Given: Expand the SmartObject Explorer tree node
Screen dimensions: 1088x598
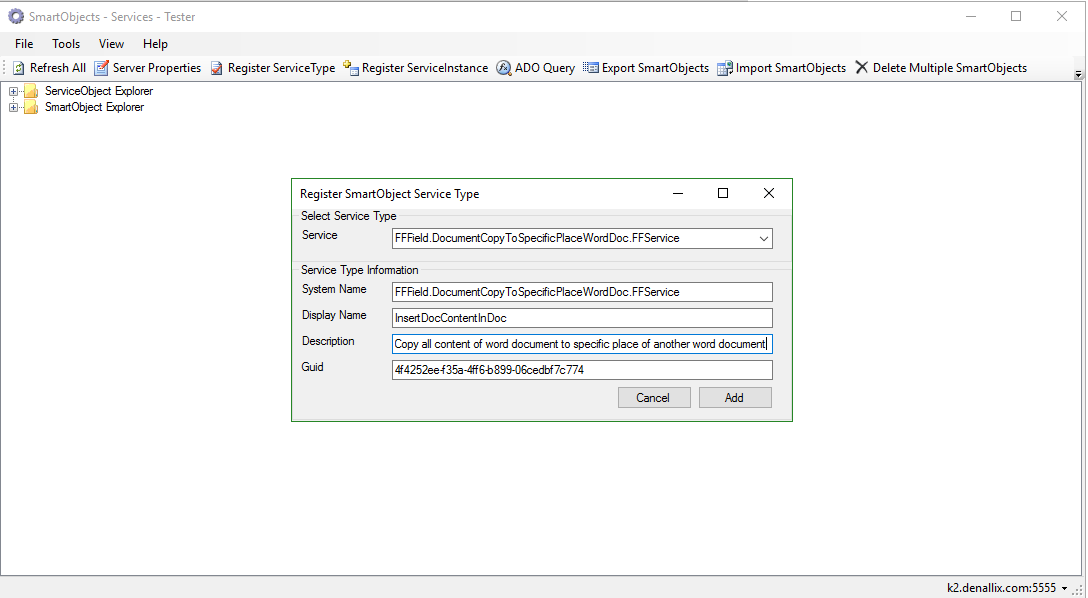Looking at the screenshot, I should click(14, 107).
